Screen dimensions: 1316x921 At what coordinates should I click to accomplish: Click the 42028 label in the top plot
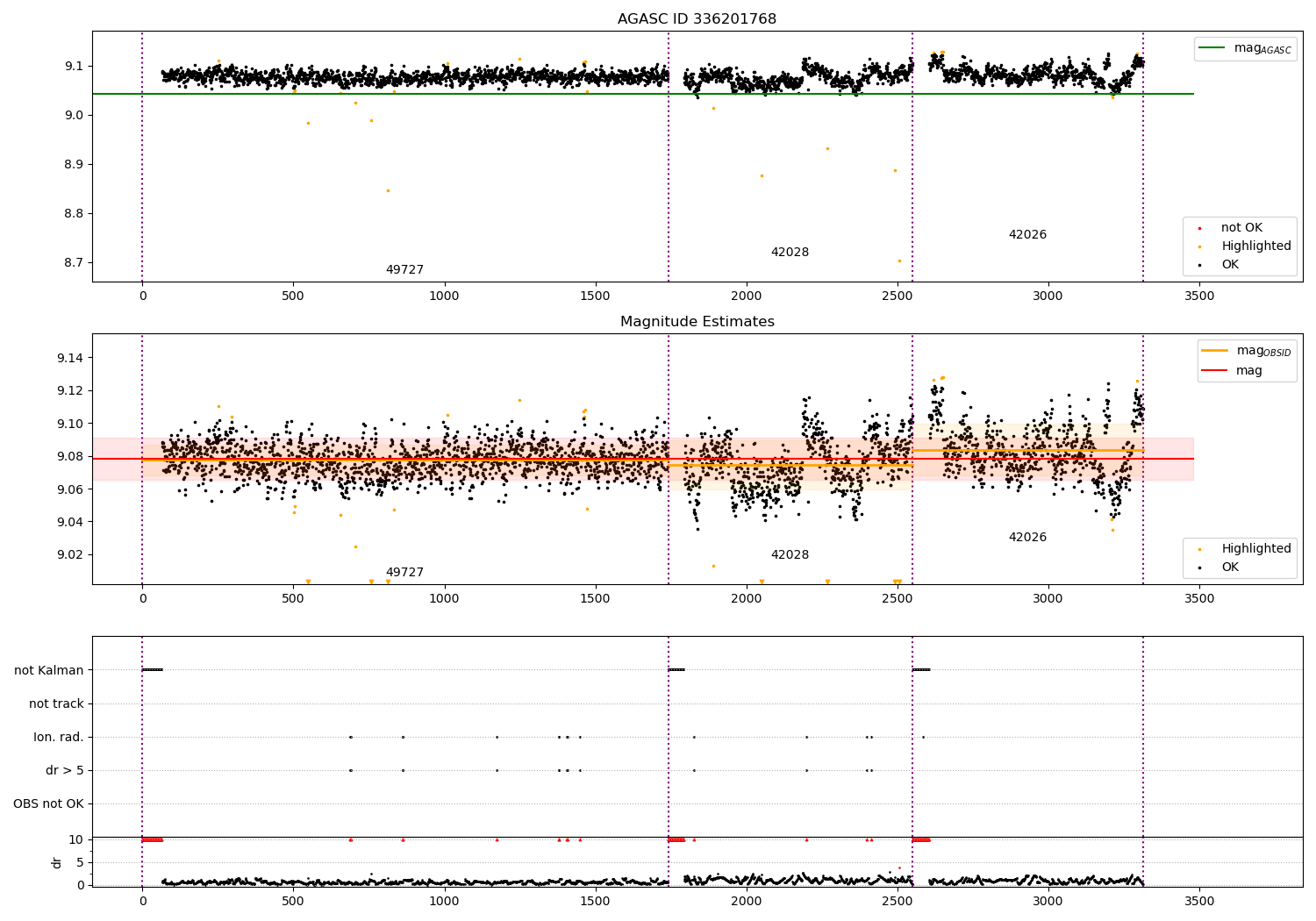click(790, 252)
